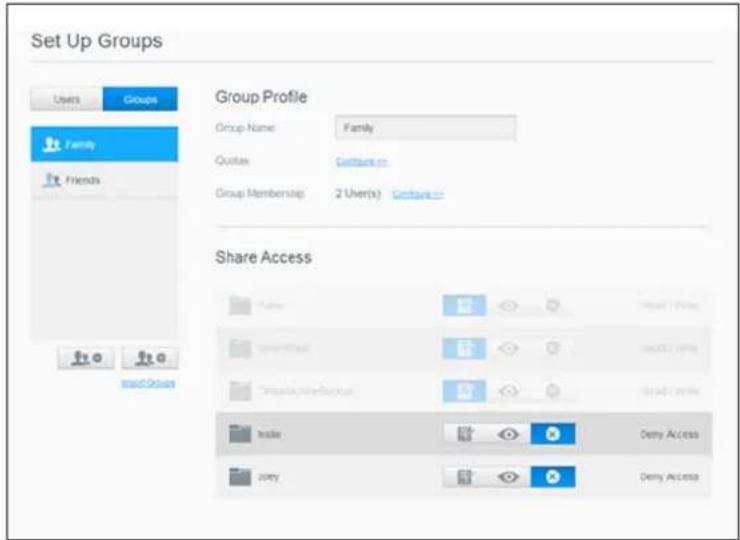Click Deny Access label on leslie row
The image size is (740, 540).
(669, 434)
